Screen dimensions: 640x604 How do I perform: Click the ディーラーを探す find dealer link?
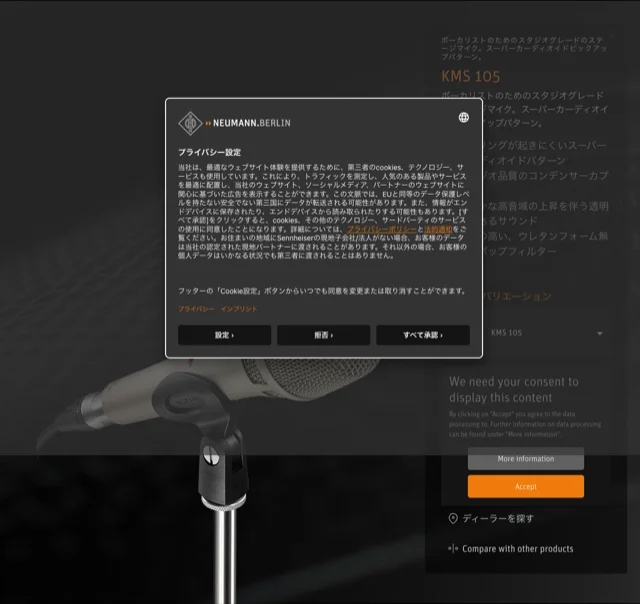point(498,519)
